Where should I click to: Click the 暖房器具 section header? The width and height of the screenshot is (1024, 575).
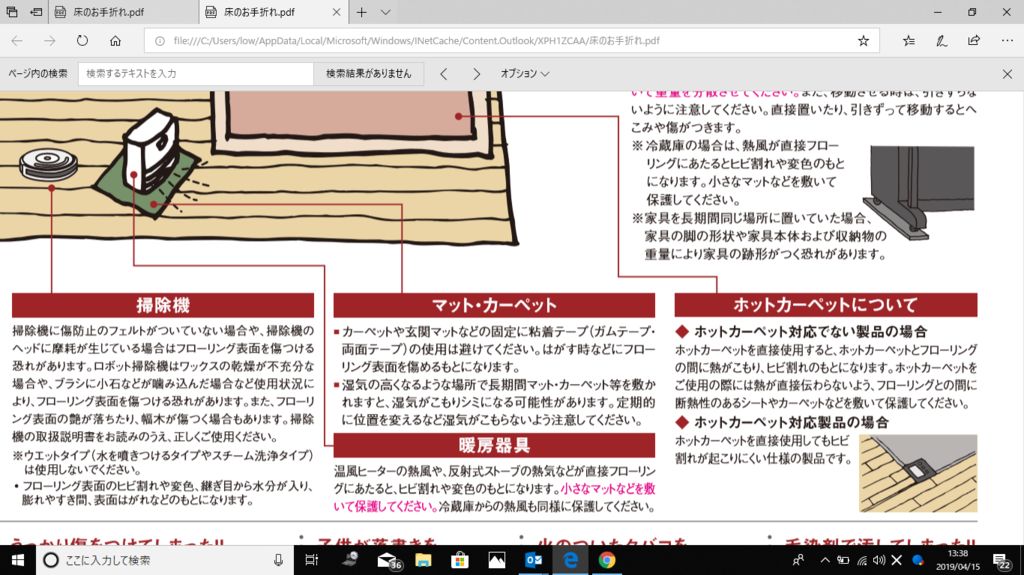point(494,446)
